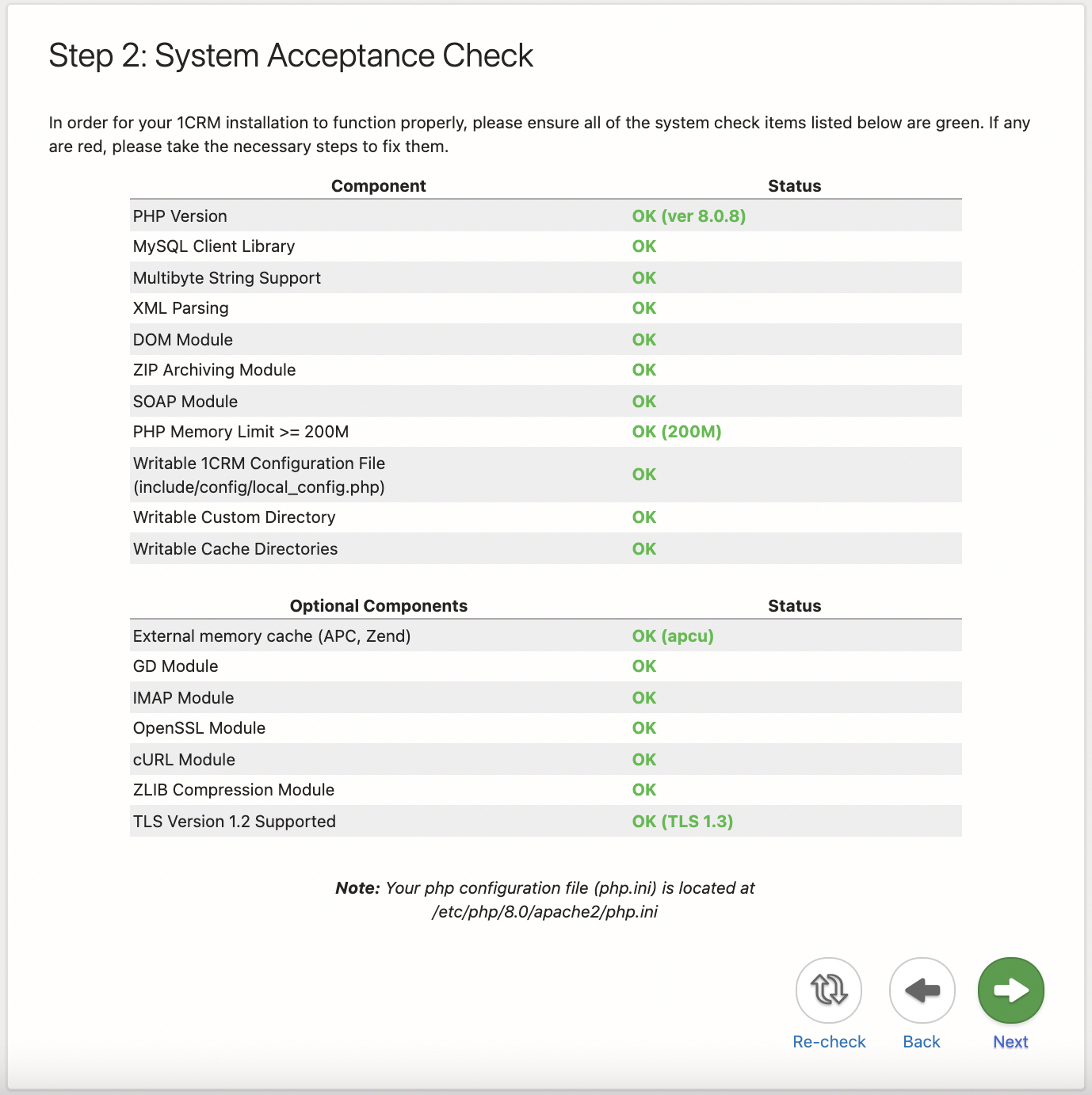Follow the Next text link
This screenshot has width=1092, height=1095.
pyautogui.click(x=1010, y=1042)
